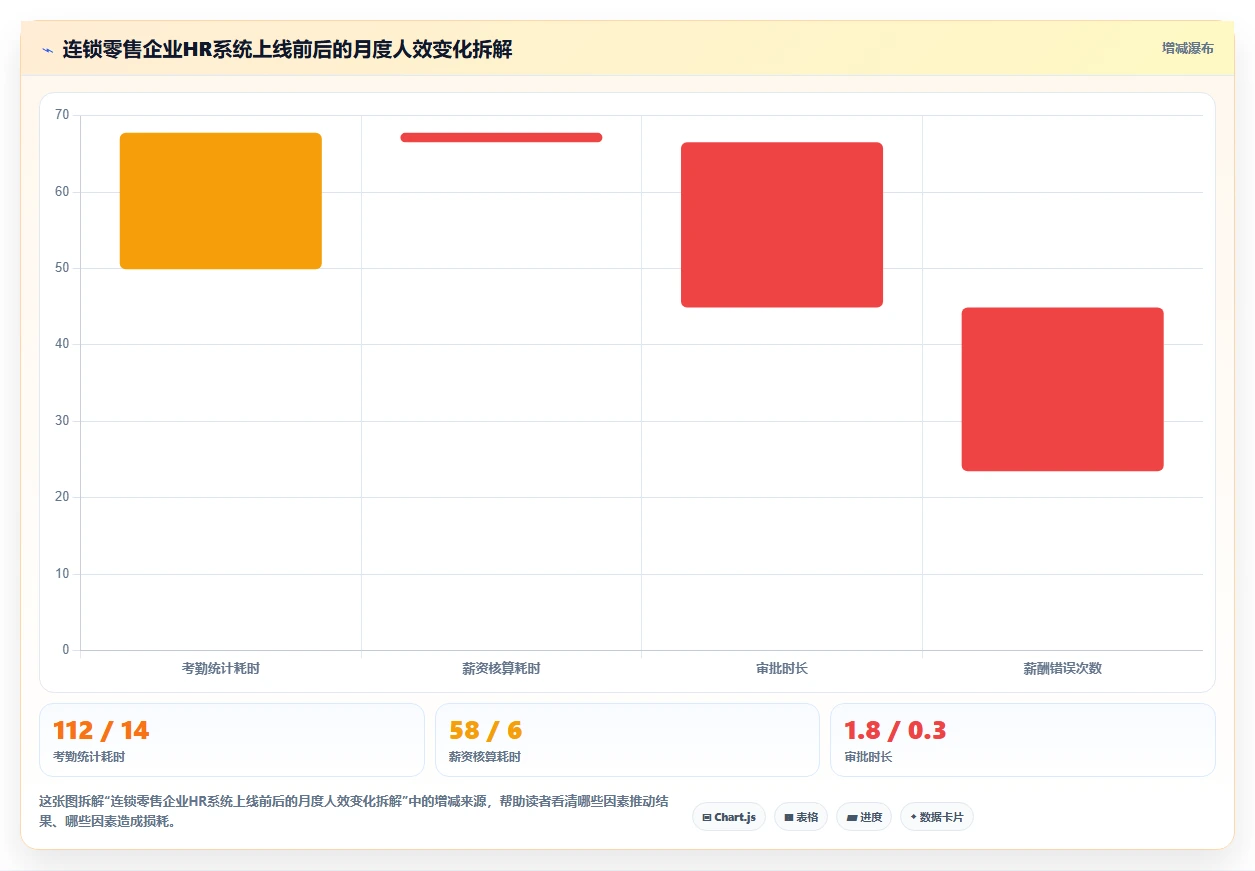Open the 1.8 / 0.3 审批时长 card
1255x871 pixels.
pos(1023,740)
